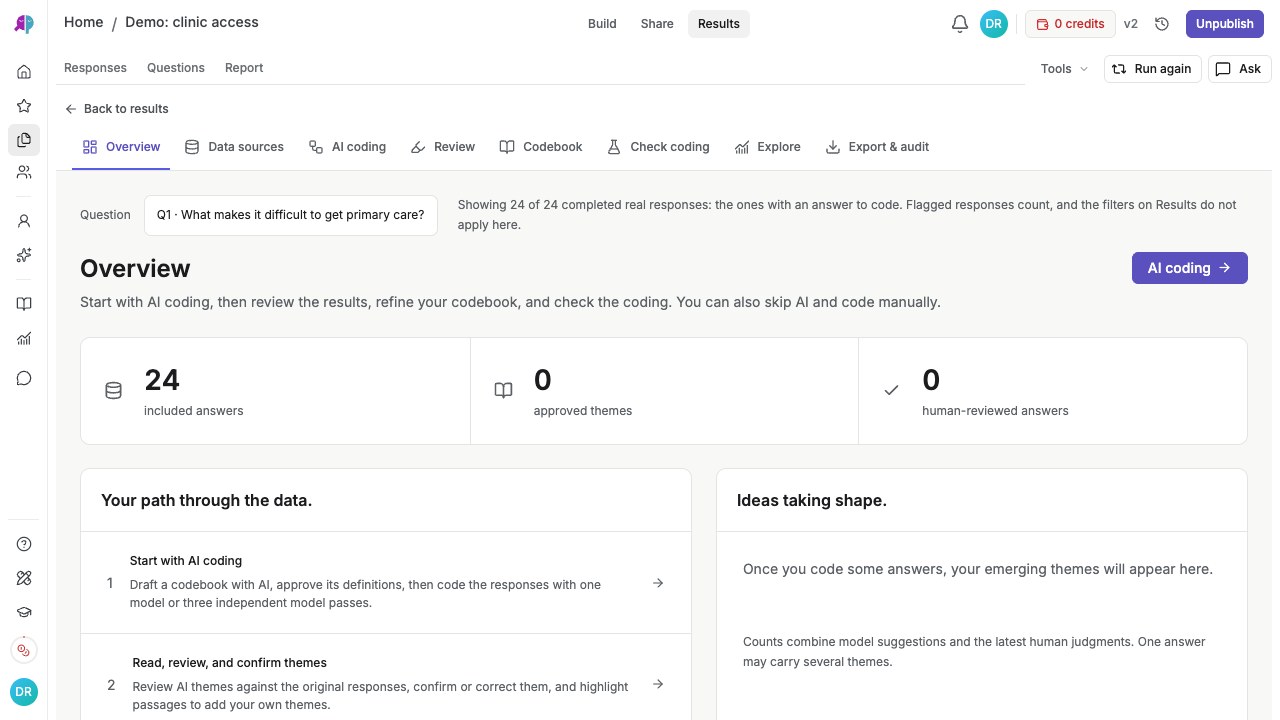Open step 1 Start with AI coding
The height and width of the screenshot is (720, 1280).
coord(386,582)
